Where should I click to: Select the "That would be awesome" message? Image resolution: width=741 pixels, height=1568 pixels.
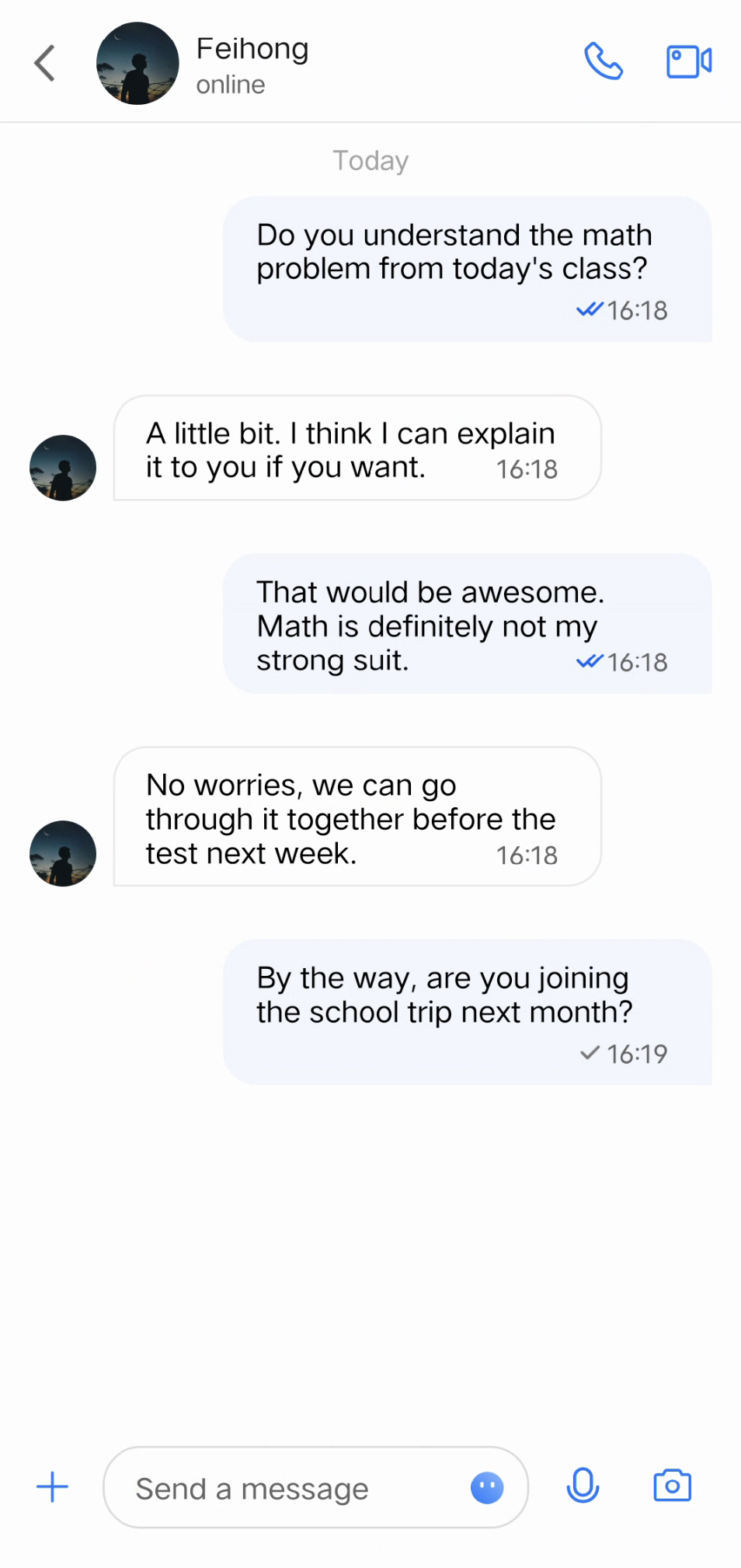[467, 623]
